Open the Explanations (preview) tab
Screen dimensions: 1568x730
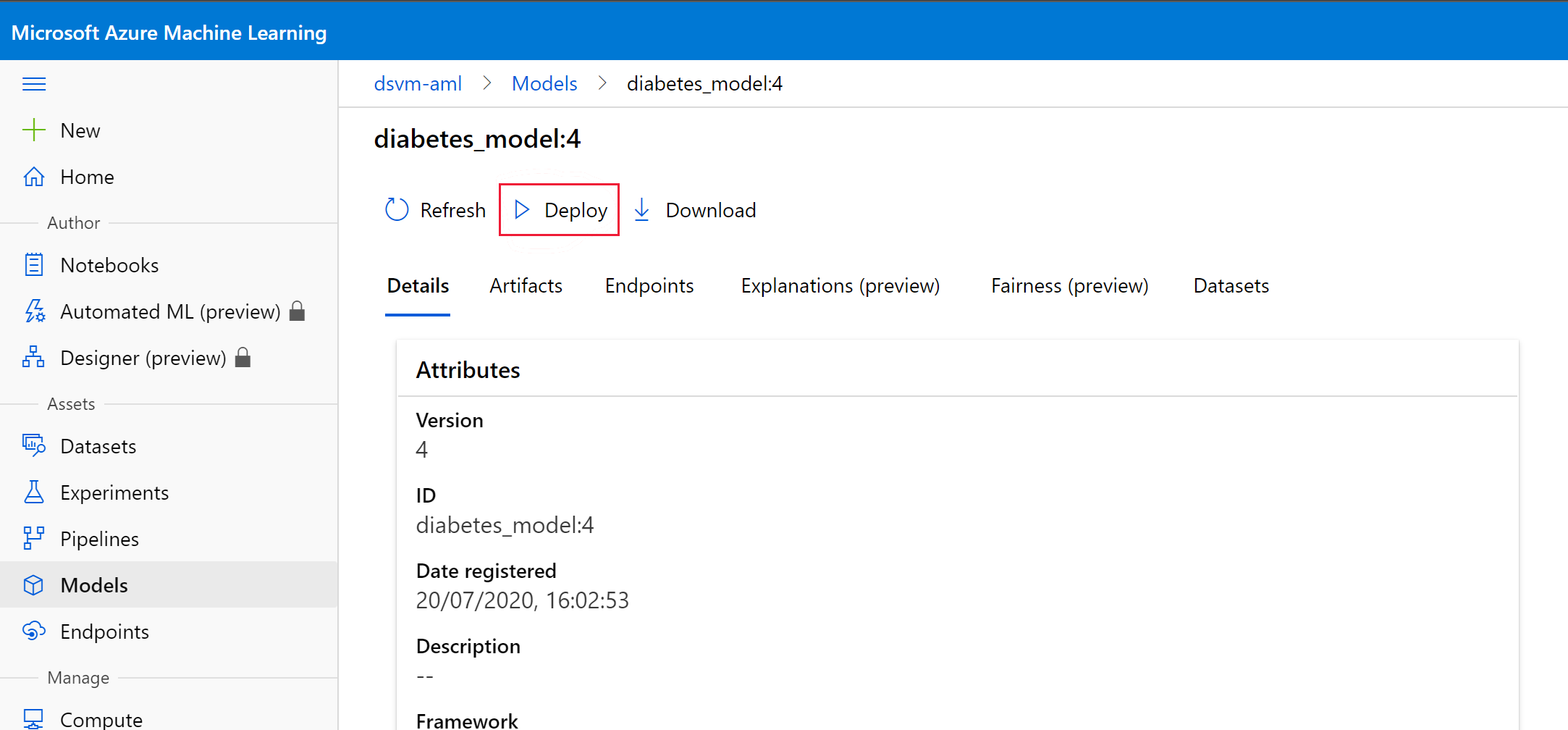840,286
